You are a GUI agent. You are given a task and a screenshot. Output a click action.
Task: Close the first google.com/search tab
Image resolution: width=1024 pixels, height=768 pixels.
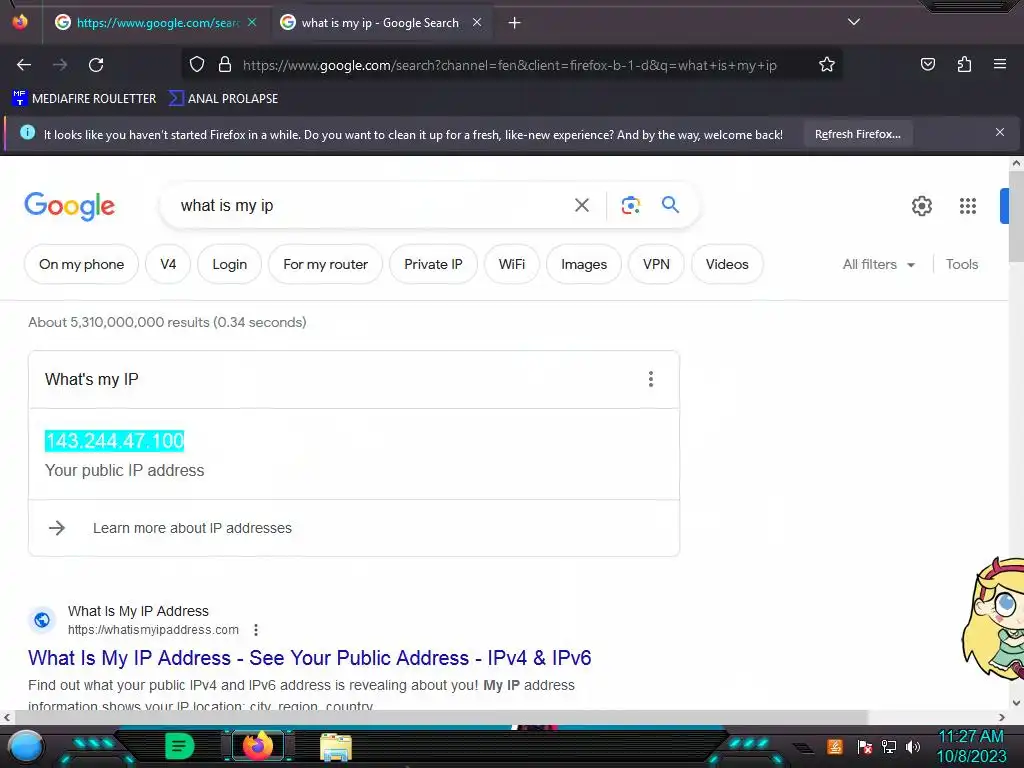pyautogui.click(x=252, y=22)
